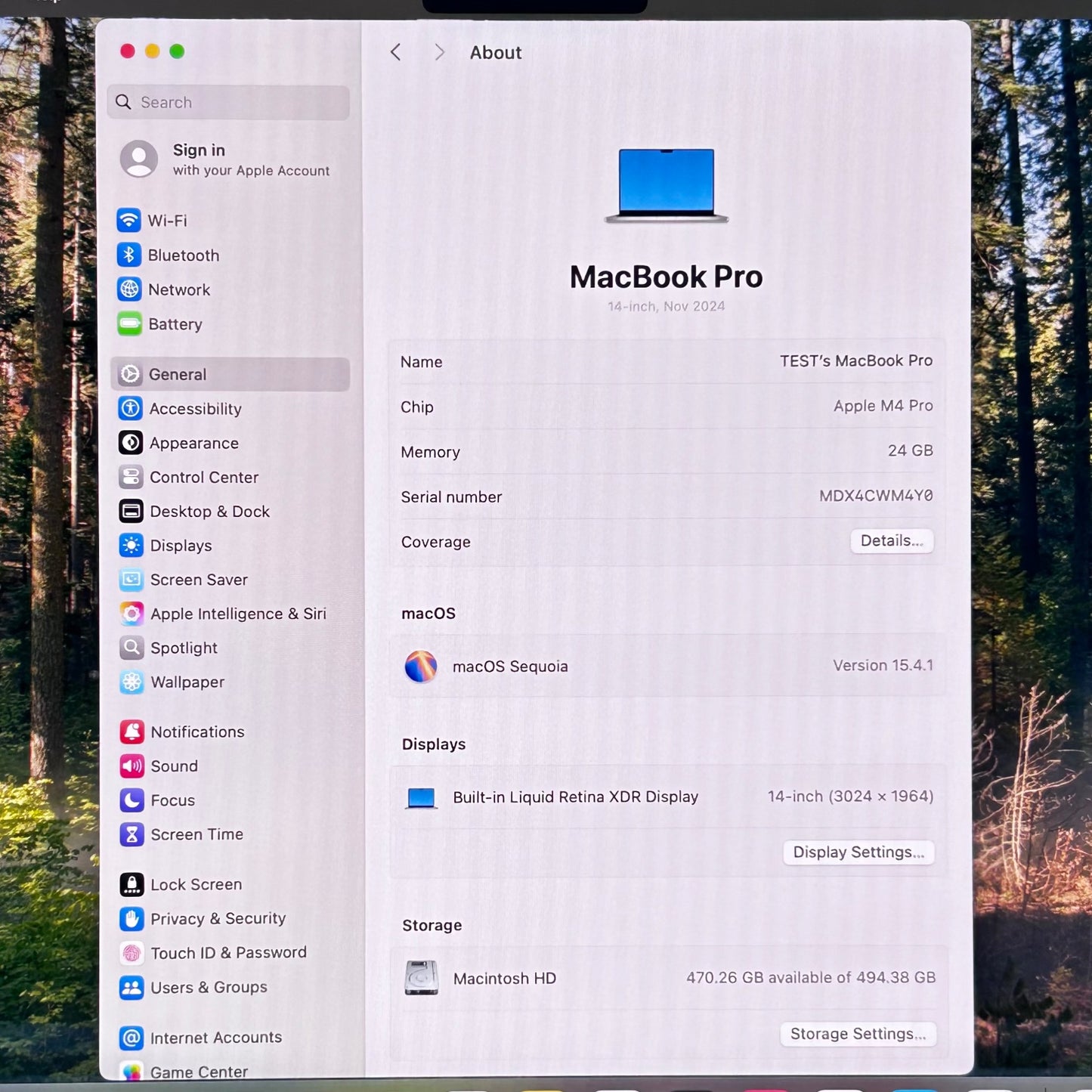Screen dimensions: 1092x1092
Task: Select the Bluetooth icon in sidebar
Action: (129, 255)
